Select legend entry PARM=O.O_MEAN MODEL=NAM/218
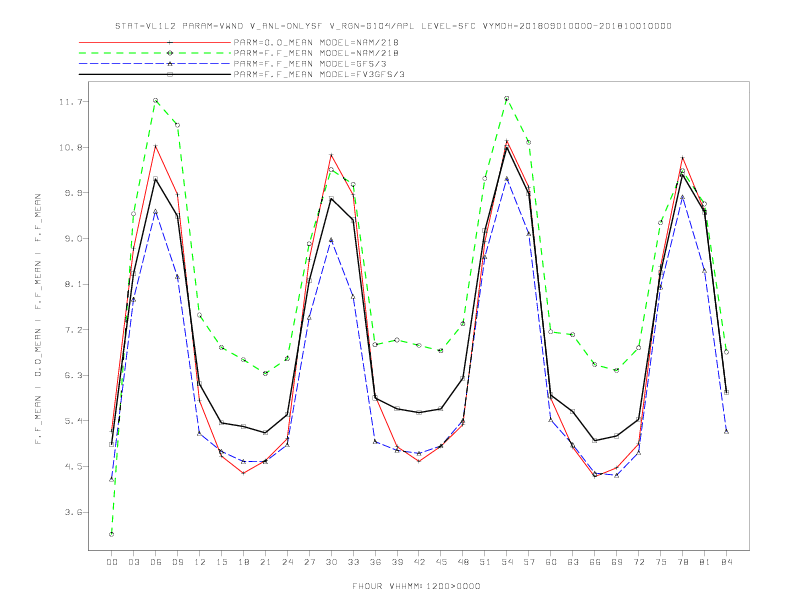This screenshot has width=792, height=612. pos(316,42)
